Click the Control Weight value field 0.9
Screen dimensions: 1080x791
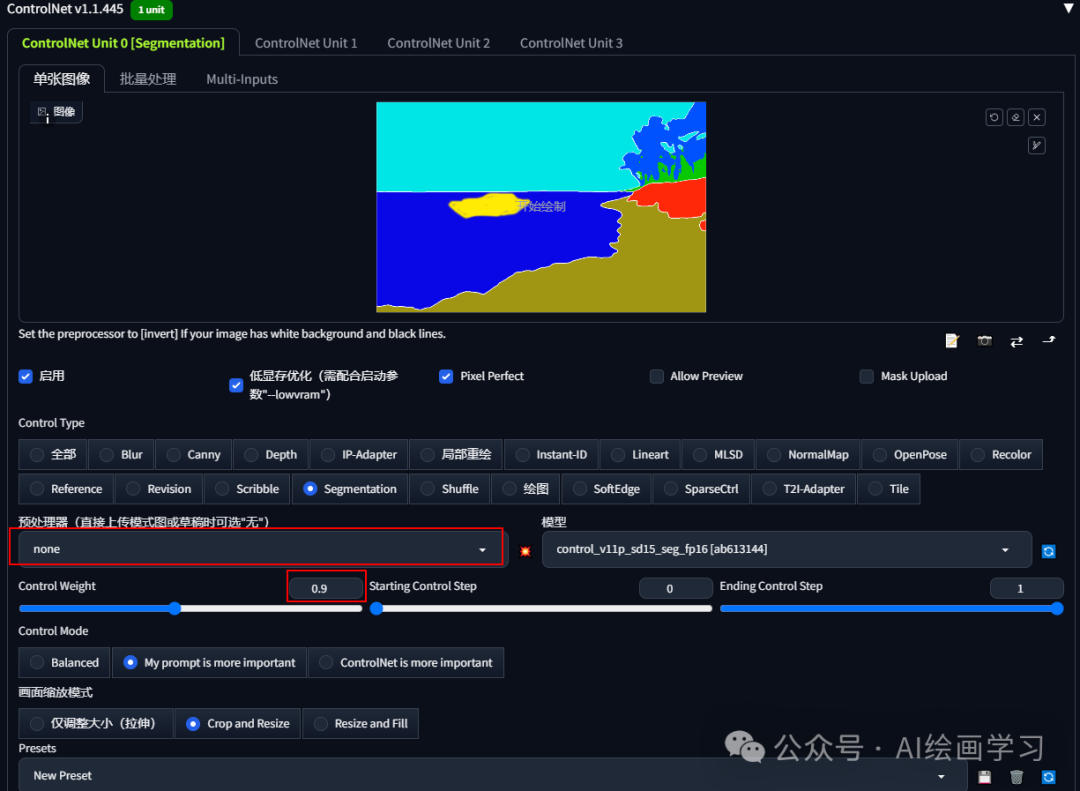[326, 588]
